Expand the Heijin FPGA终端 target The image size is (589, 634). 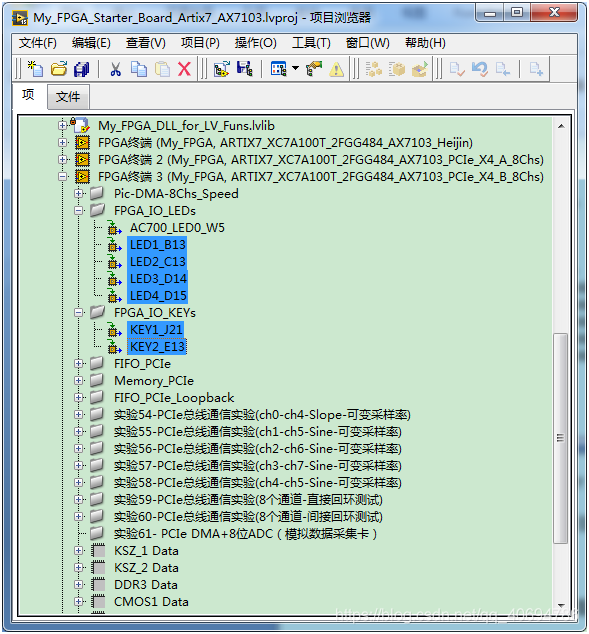click(x=62, y=142)
